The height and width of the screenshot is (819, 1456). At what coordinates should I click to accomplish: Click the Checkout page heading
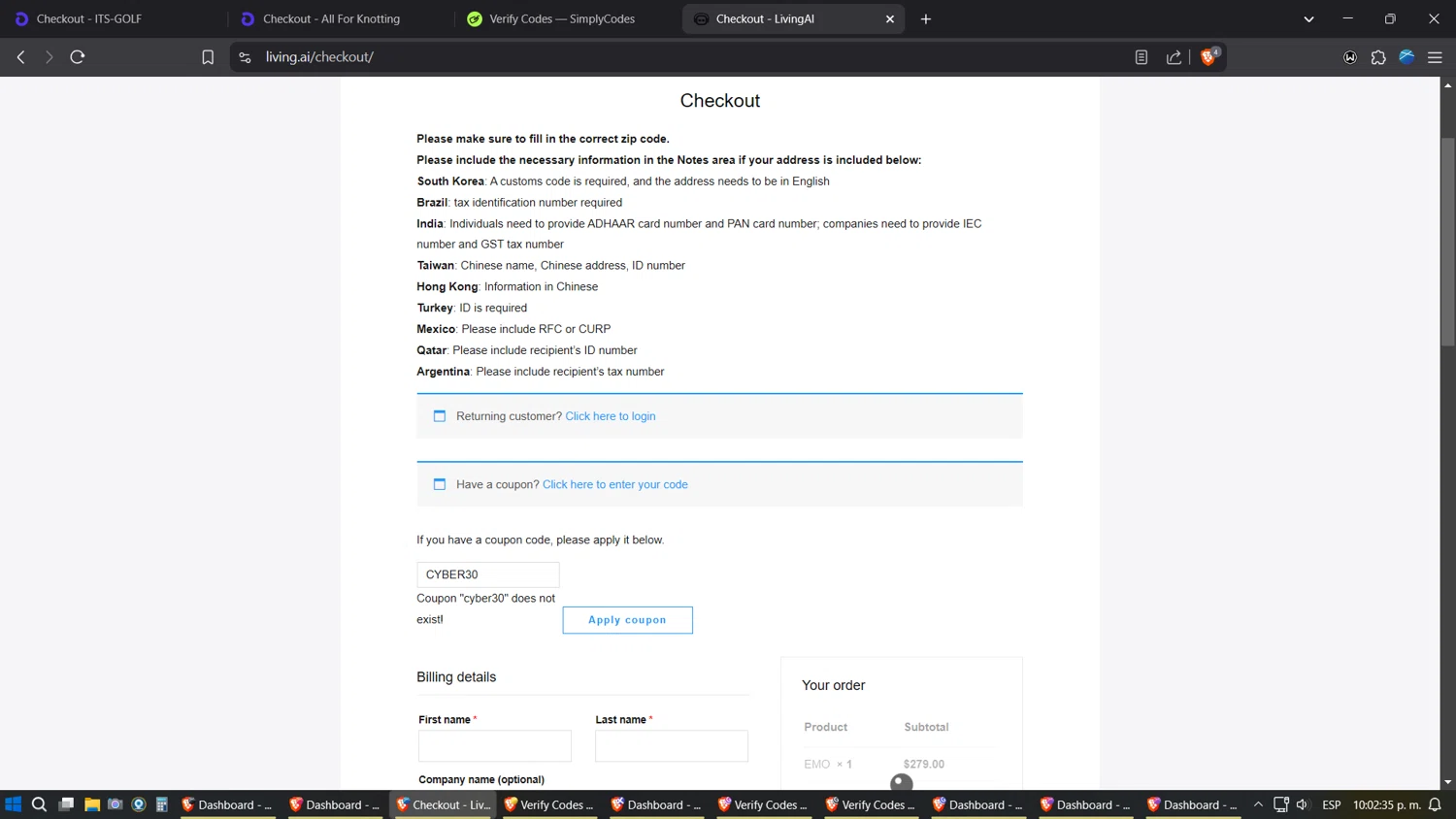click(x=720, y=101)
